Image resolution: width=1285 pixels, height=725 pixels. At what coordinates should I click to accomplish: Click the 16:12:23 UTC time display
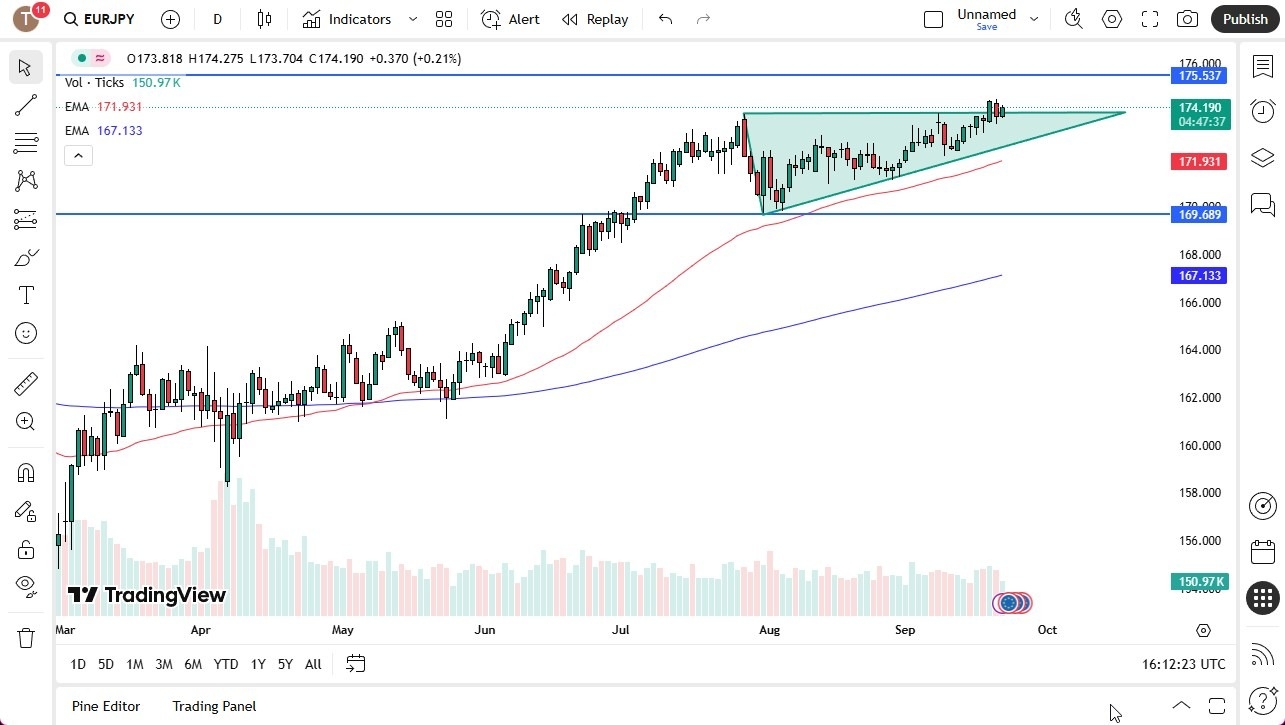(x=1185, y=664)
